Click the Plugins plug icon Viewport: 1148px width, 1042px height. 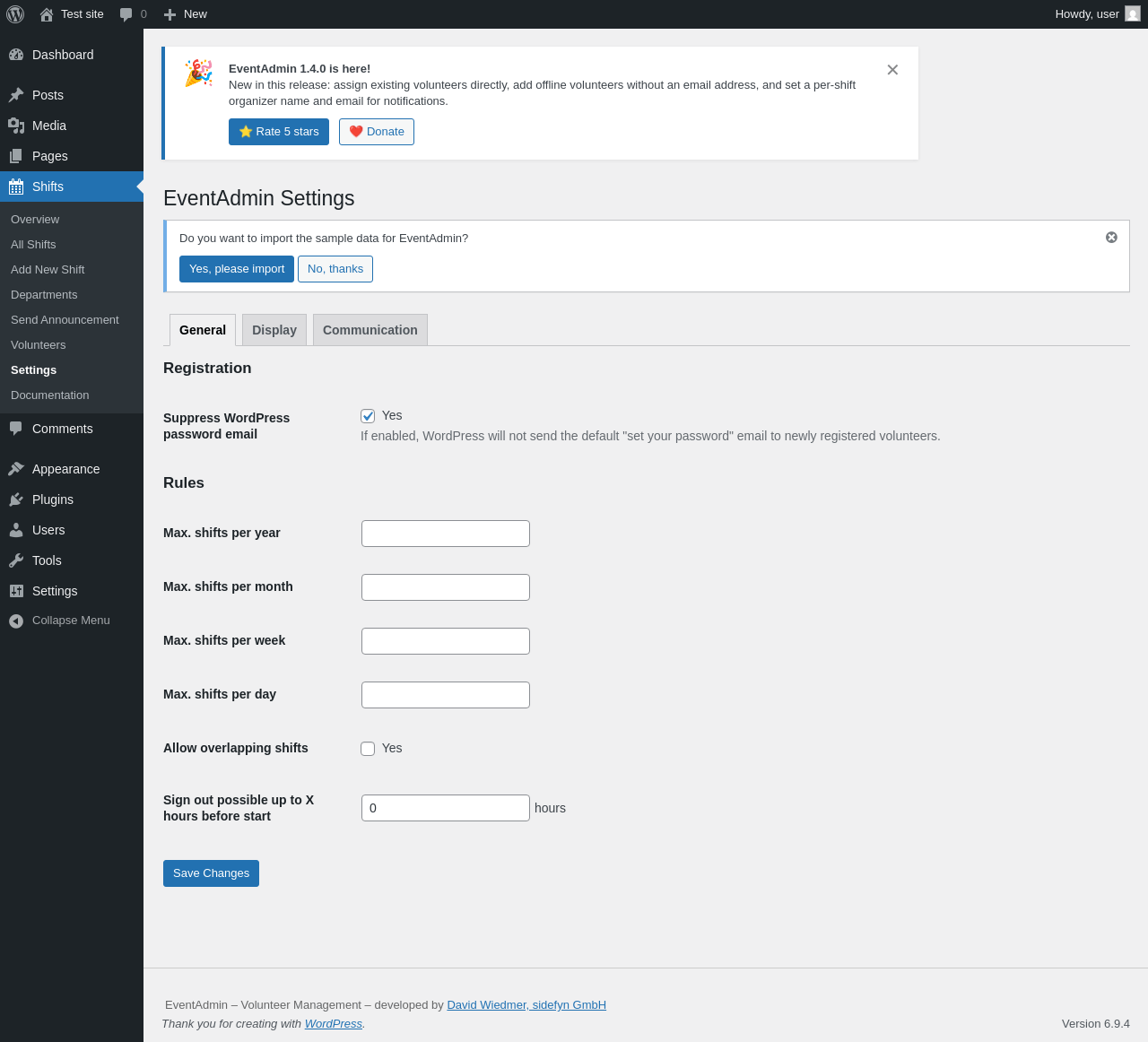click(x=16, y=499)
